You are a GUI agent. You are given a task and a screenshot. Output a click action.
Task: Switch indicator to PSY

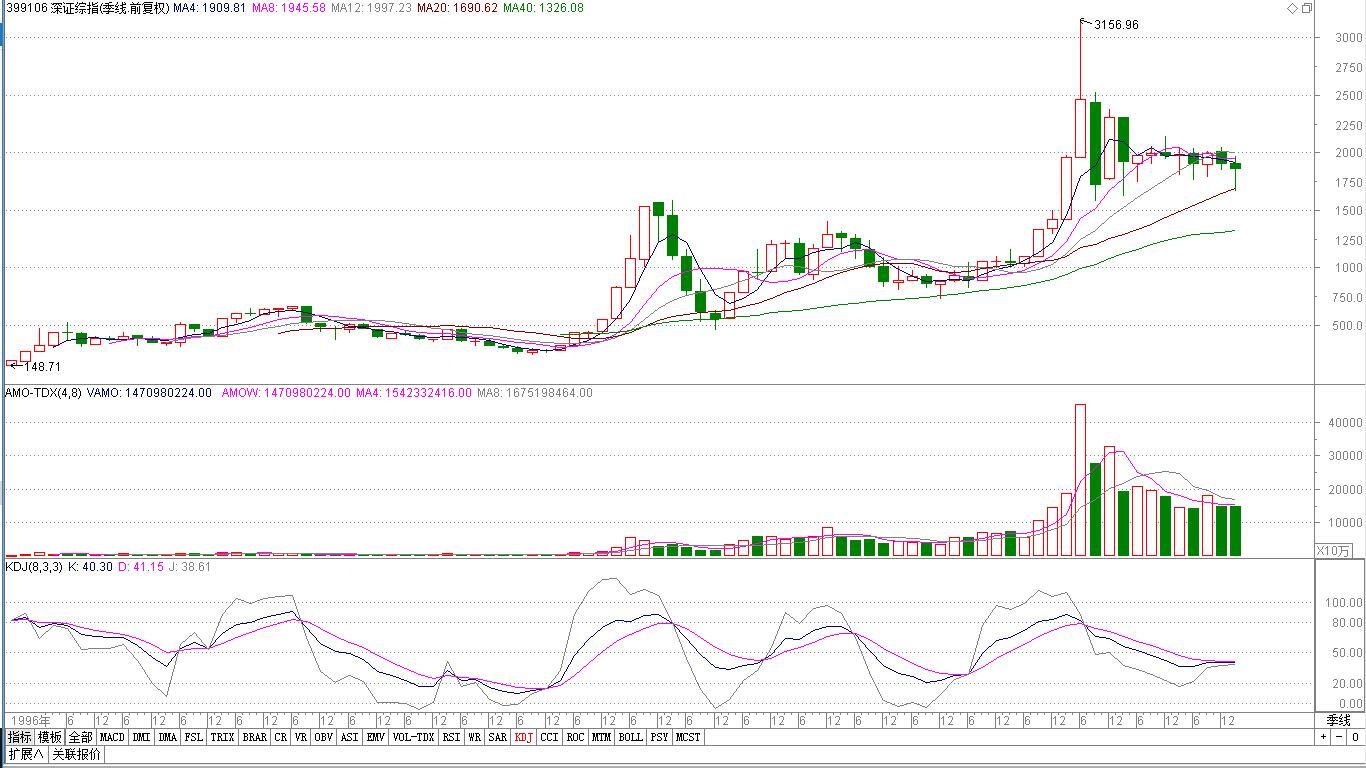660,737
